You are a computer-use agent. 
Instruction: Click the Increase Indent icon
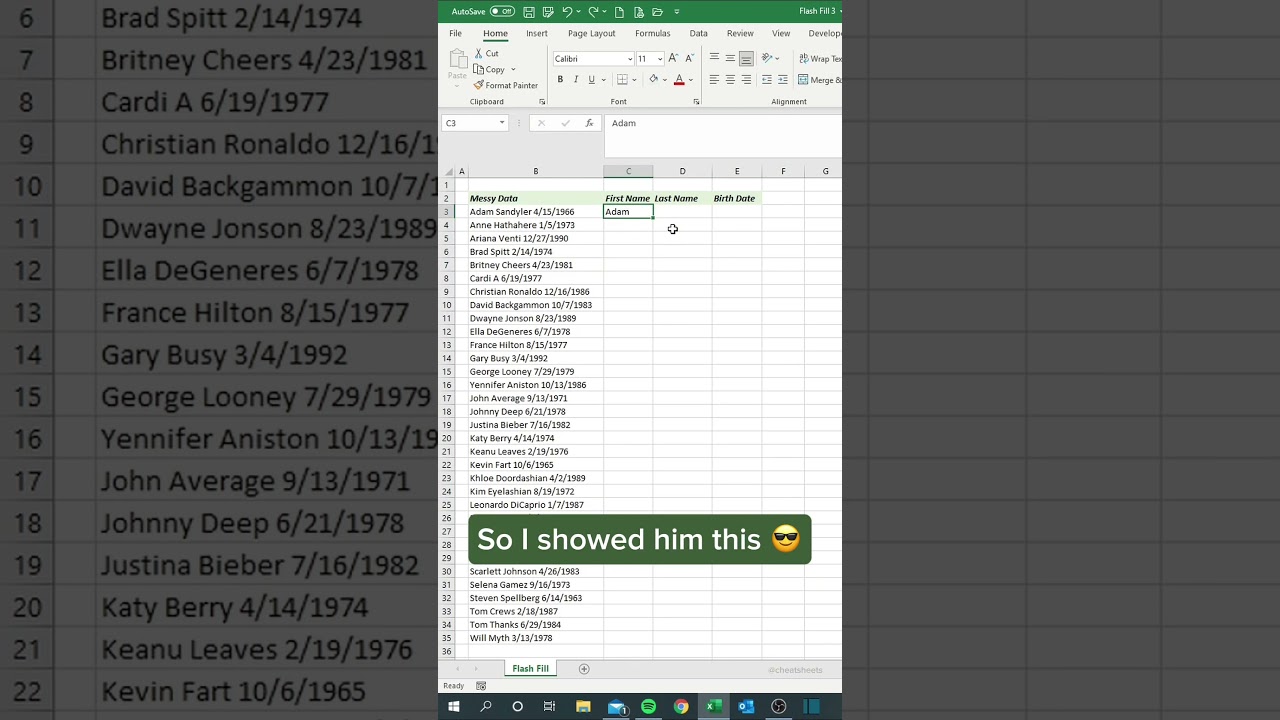[783, 80]
